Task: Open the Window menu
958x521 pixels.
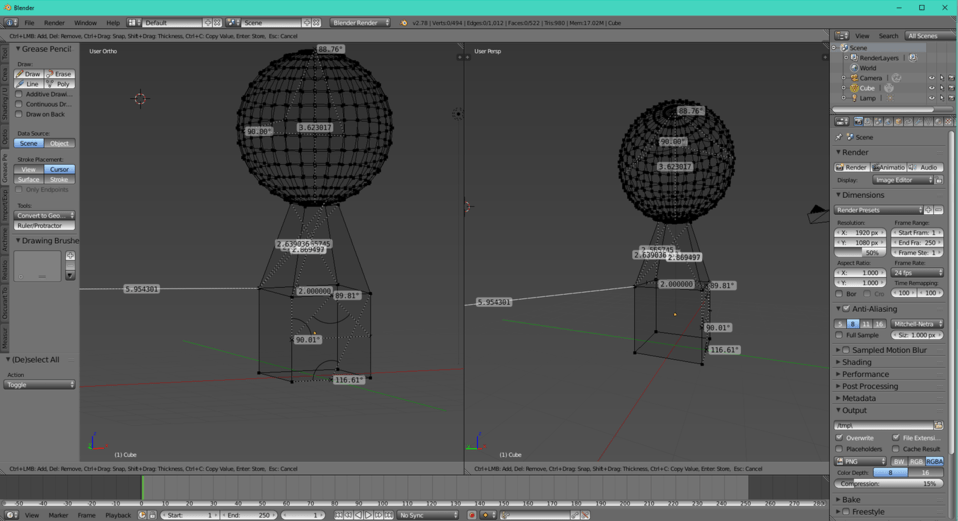Action: coord(85,23)
